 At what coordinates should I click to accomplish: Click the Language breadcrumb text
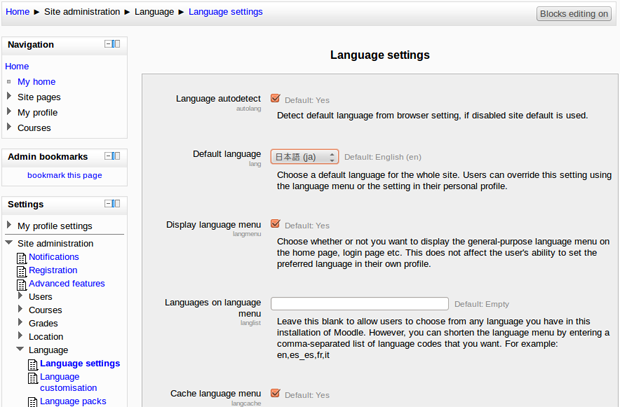tap(154, 12)
